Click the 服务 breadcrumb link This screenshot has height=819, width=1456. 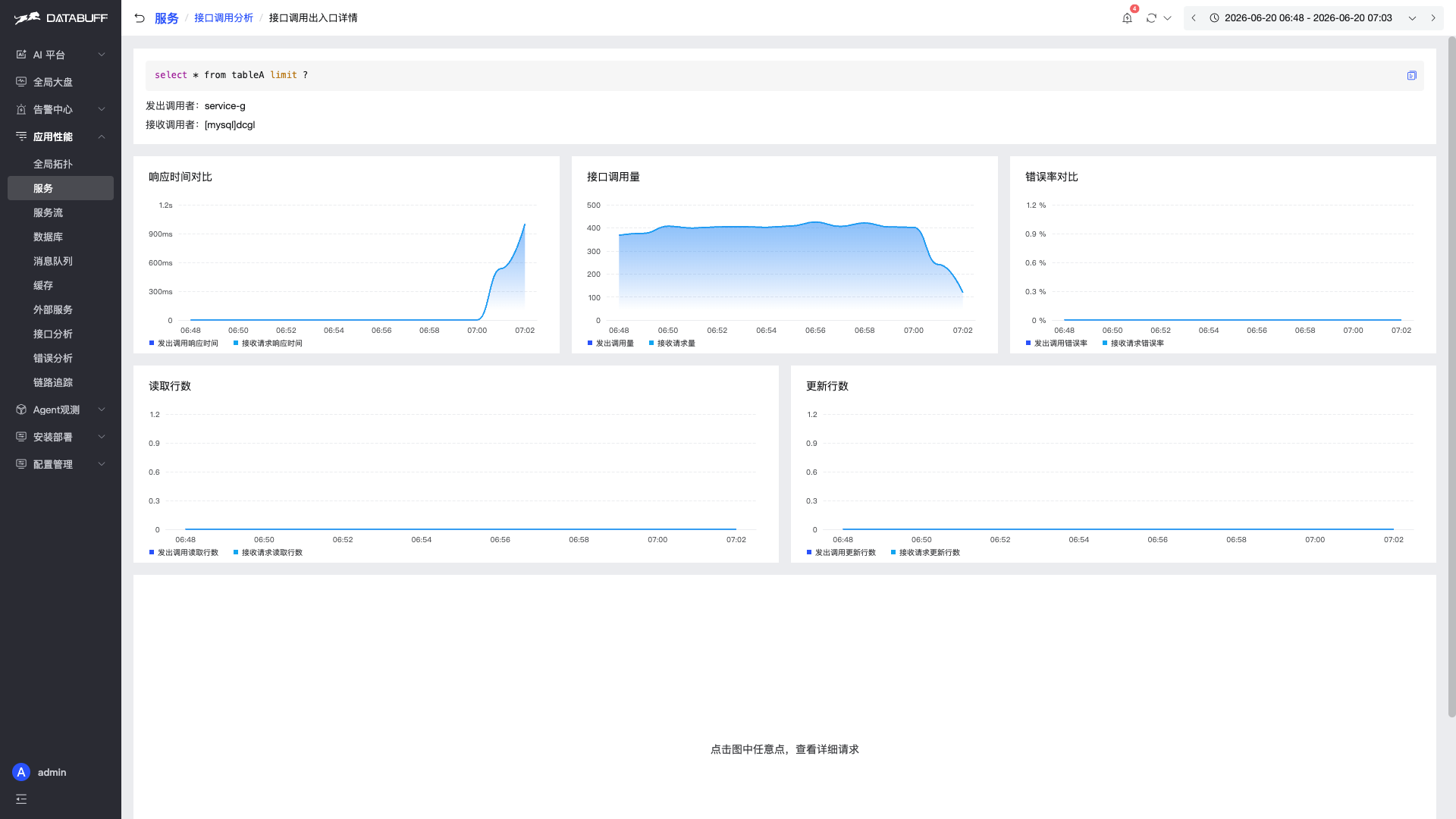click(x=166, y=18)
